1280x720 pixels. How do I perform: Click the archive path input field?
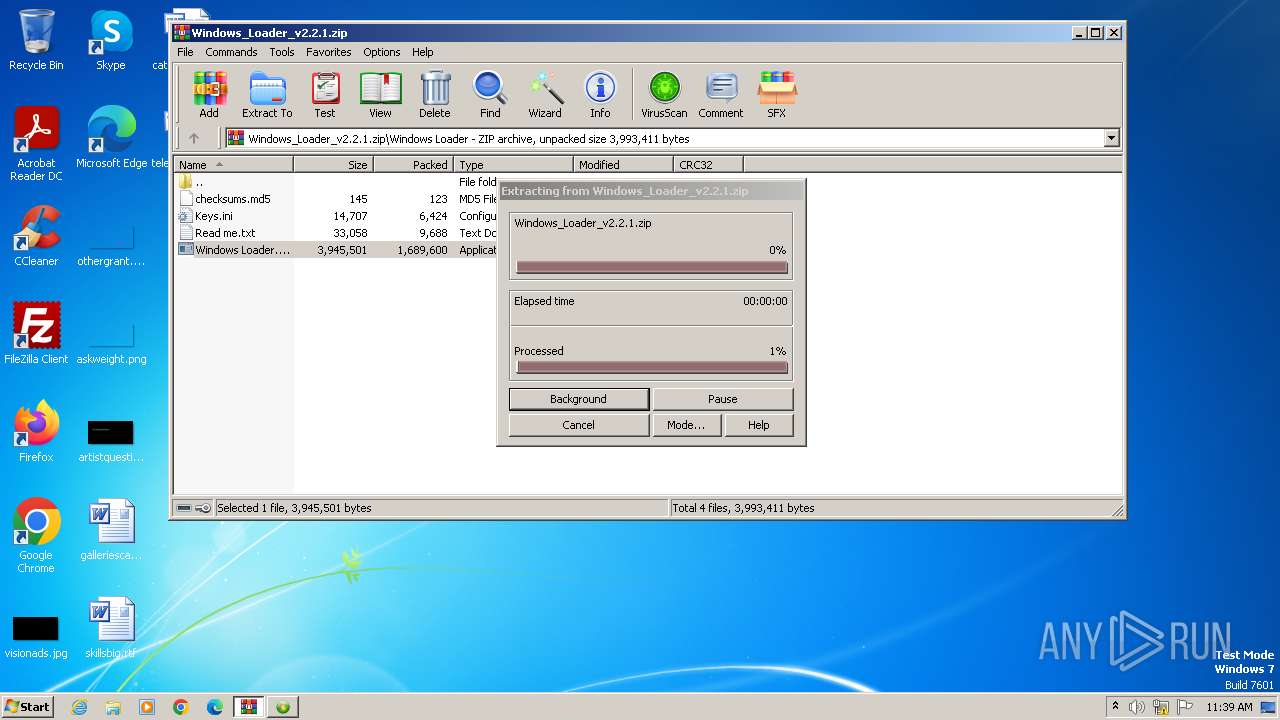[665, 138]
